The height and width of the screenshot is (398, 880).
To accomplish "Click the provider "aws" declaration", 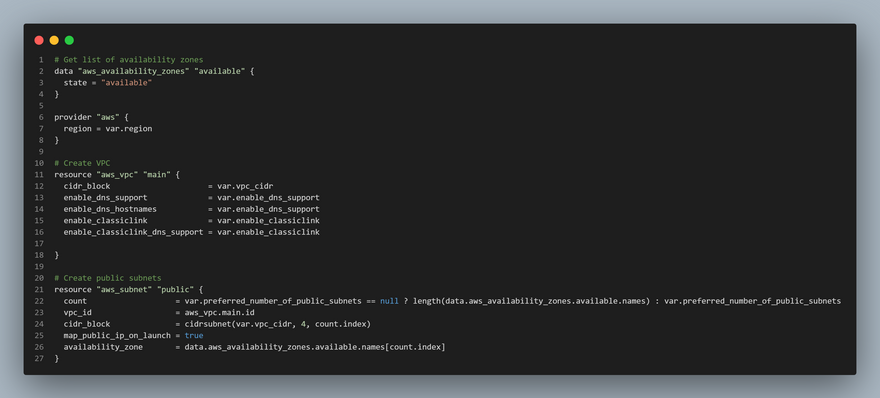I will point(91,117).
